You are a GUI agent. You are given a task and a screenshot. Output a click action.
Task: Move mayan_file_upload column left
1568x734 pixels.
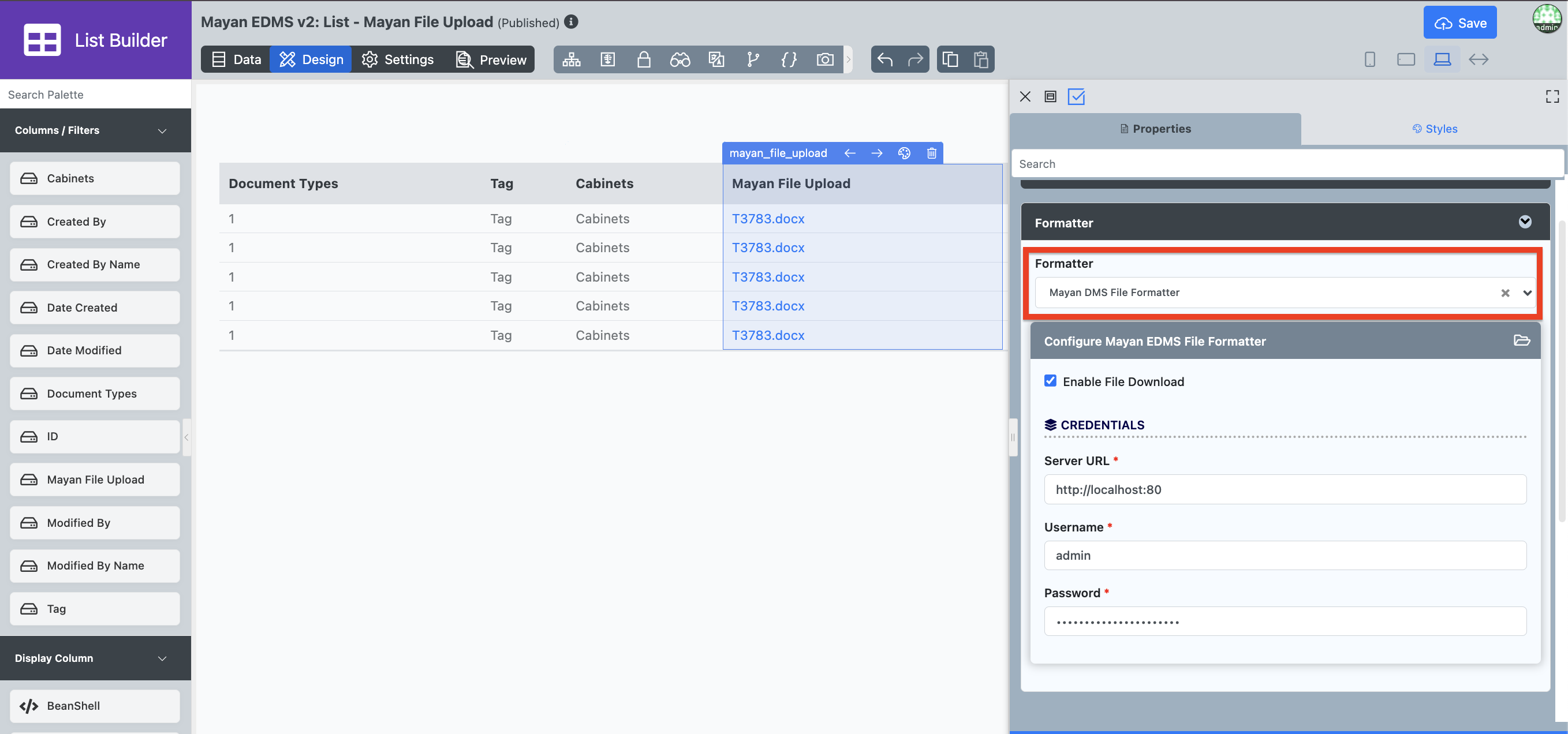[x=850, y=153]
